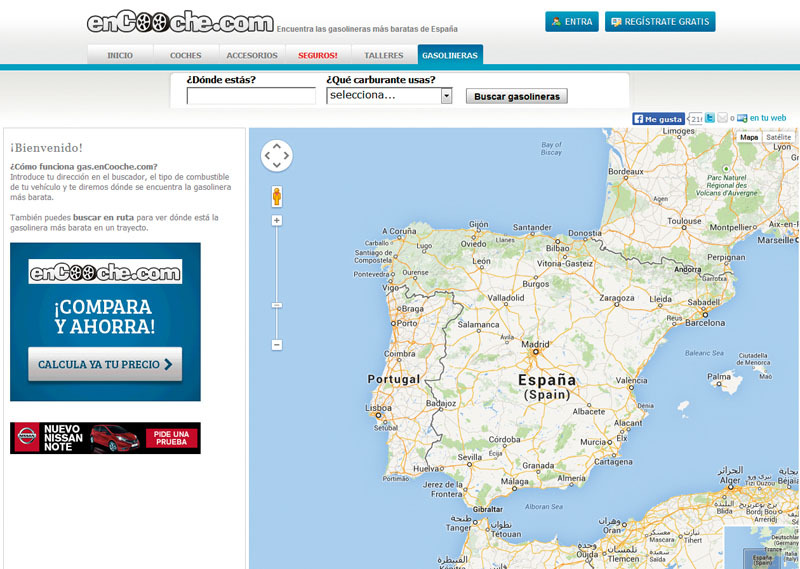Click the Facebook 'Me gusta' button
Screen dimensions: 800x569
click(x=658, y=119)
